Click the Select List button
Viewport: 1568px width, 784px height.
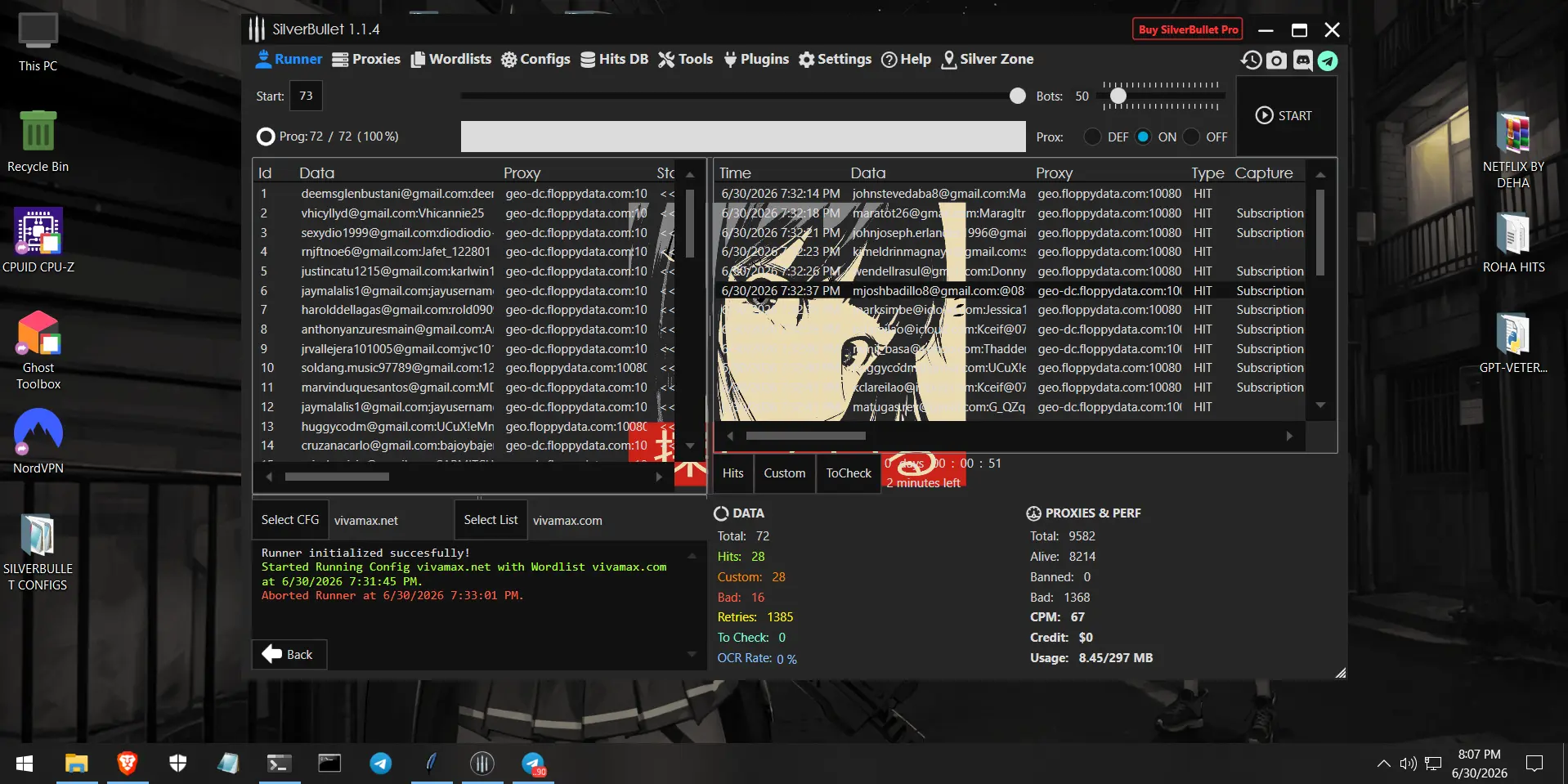coord(491,520)
